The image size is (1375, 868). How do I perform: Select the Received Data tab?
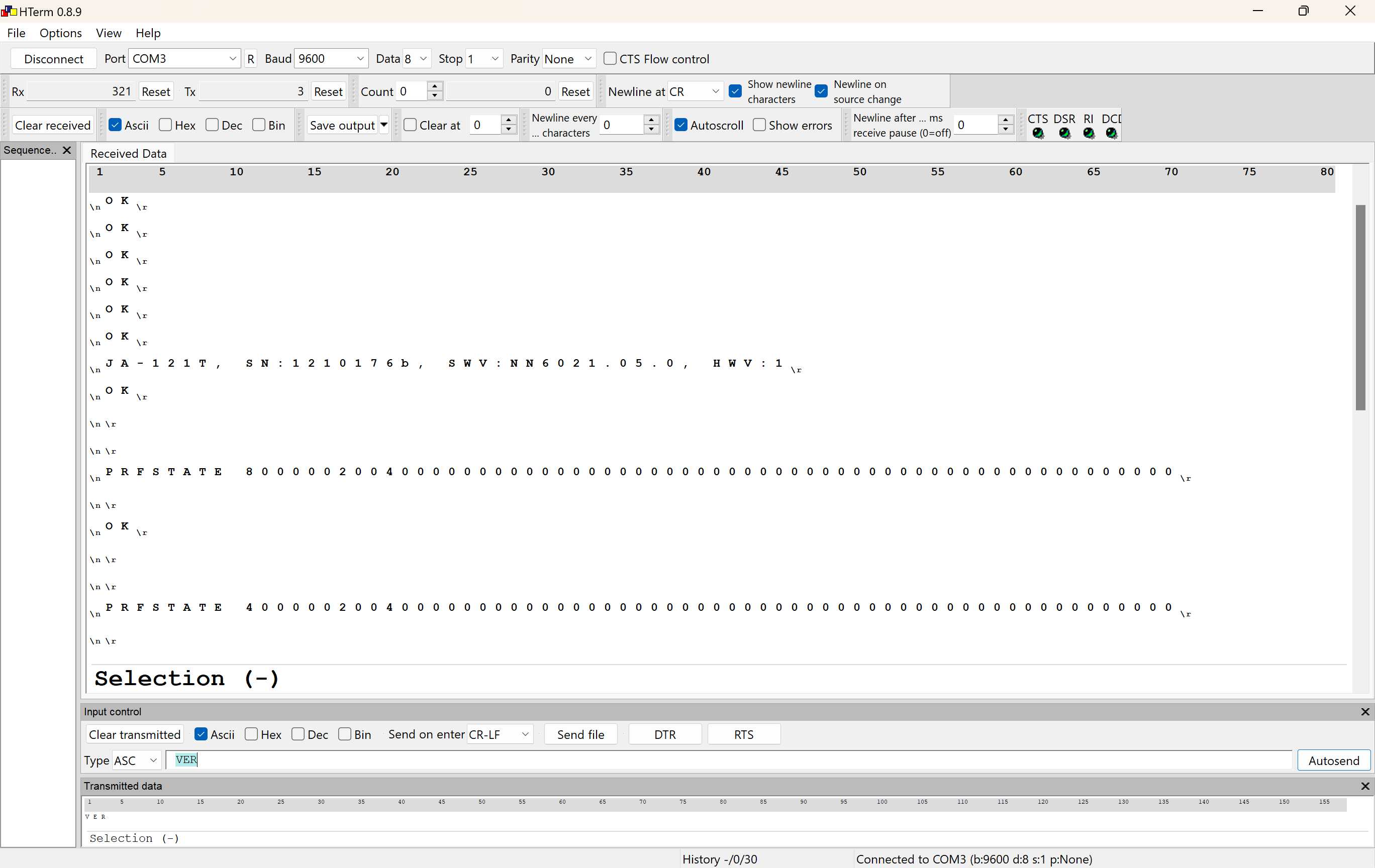129,154
